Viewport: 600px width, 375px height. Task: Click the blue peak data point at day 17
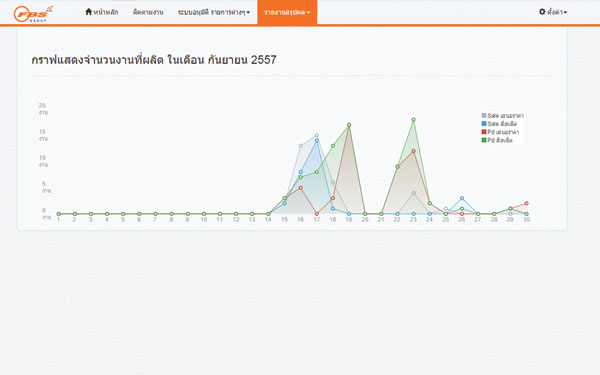pos(317,140)
